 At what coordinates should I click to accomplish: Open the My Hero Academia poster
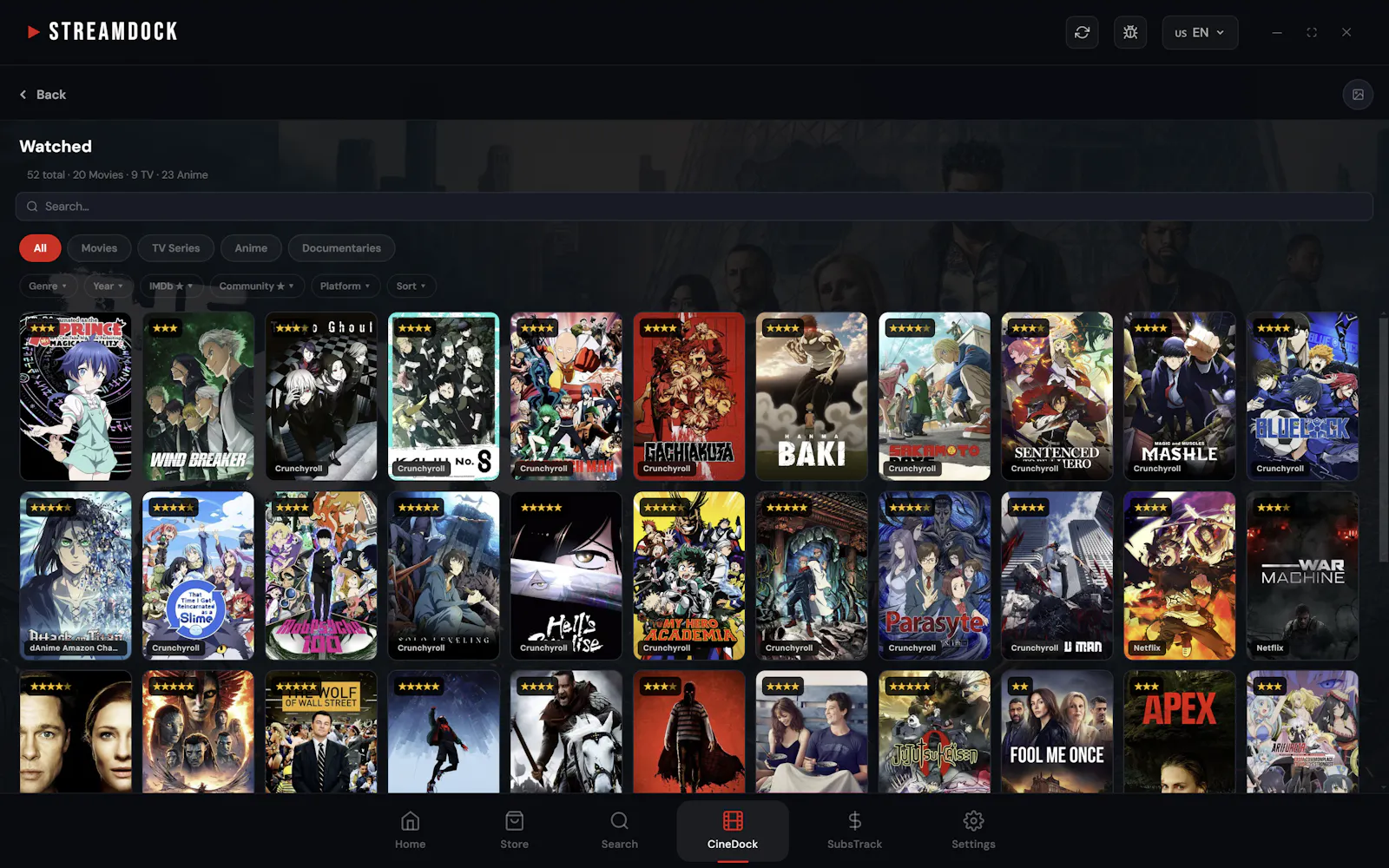[689, 575]
